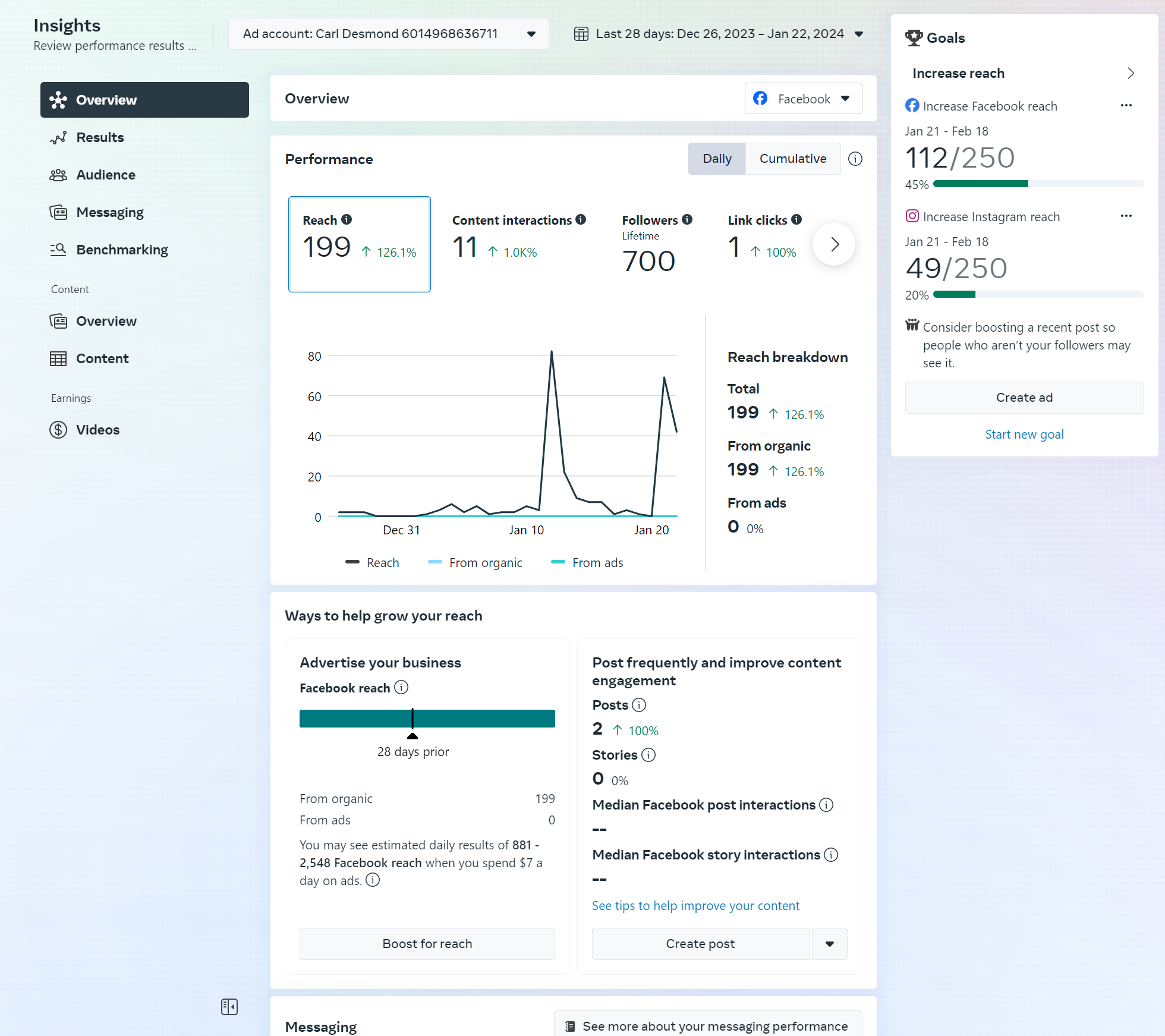
Task: Click Median Facebook post interactions info icon
Action: pos(826,805)
